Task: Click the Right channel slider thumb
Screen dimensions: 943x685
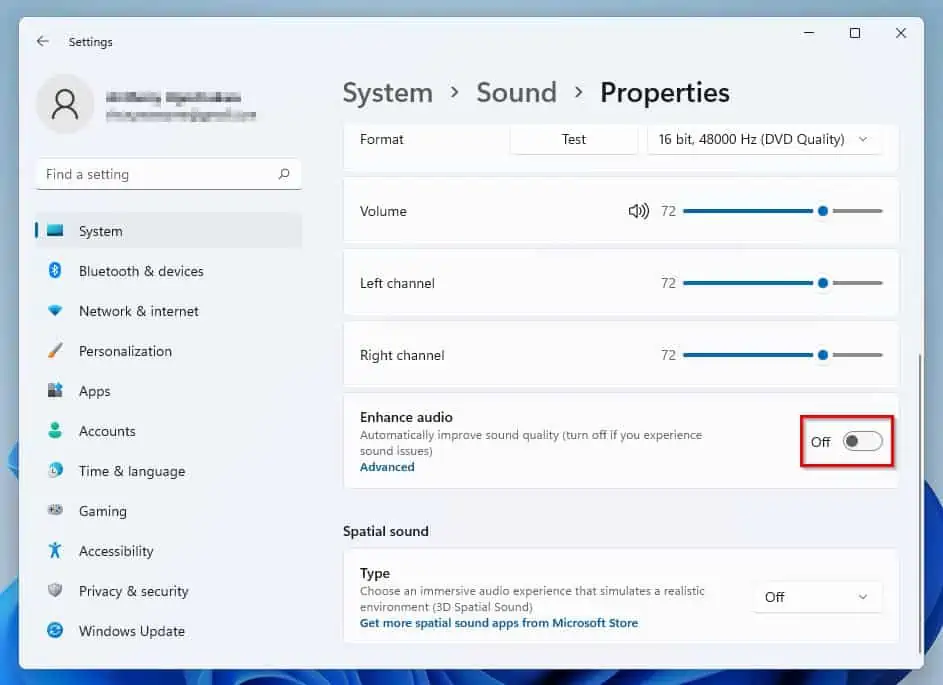Action: [823, 355]
